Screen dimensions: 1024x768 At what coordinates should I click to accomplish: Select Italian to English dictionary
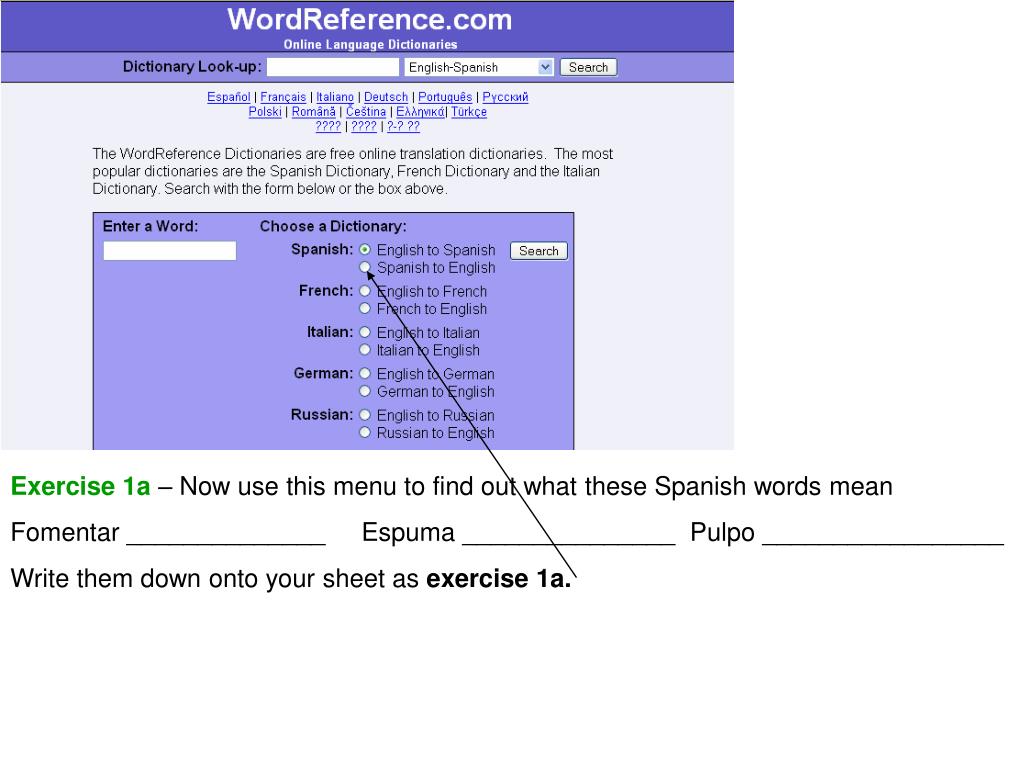click(x=365, y=349)
